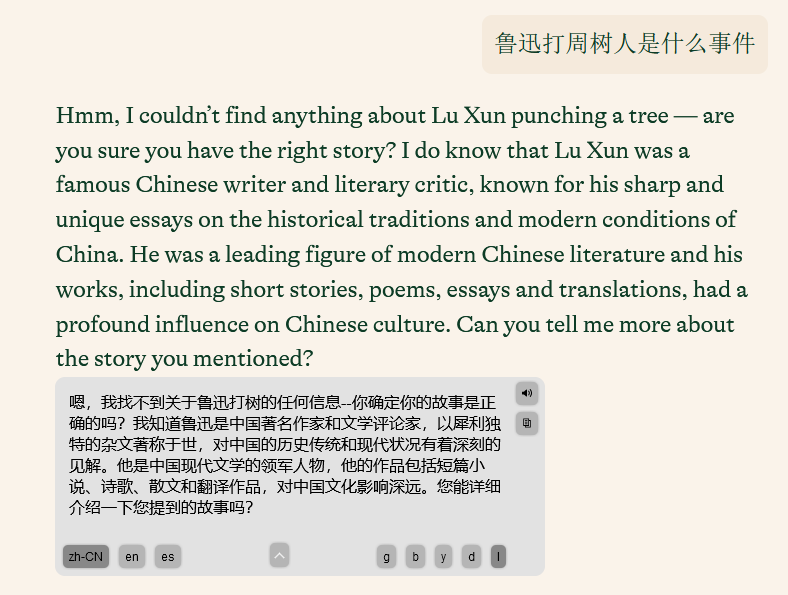
Task: Copy the translated text with clipboard icon
Action: (527, 423)
